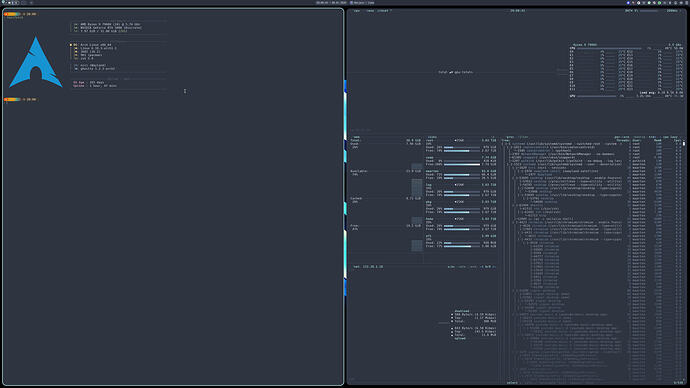Open the launcher icon in the top bar
The height and width of the screenshot is (388, 690).
click(4, 2)
